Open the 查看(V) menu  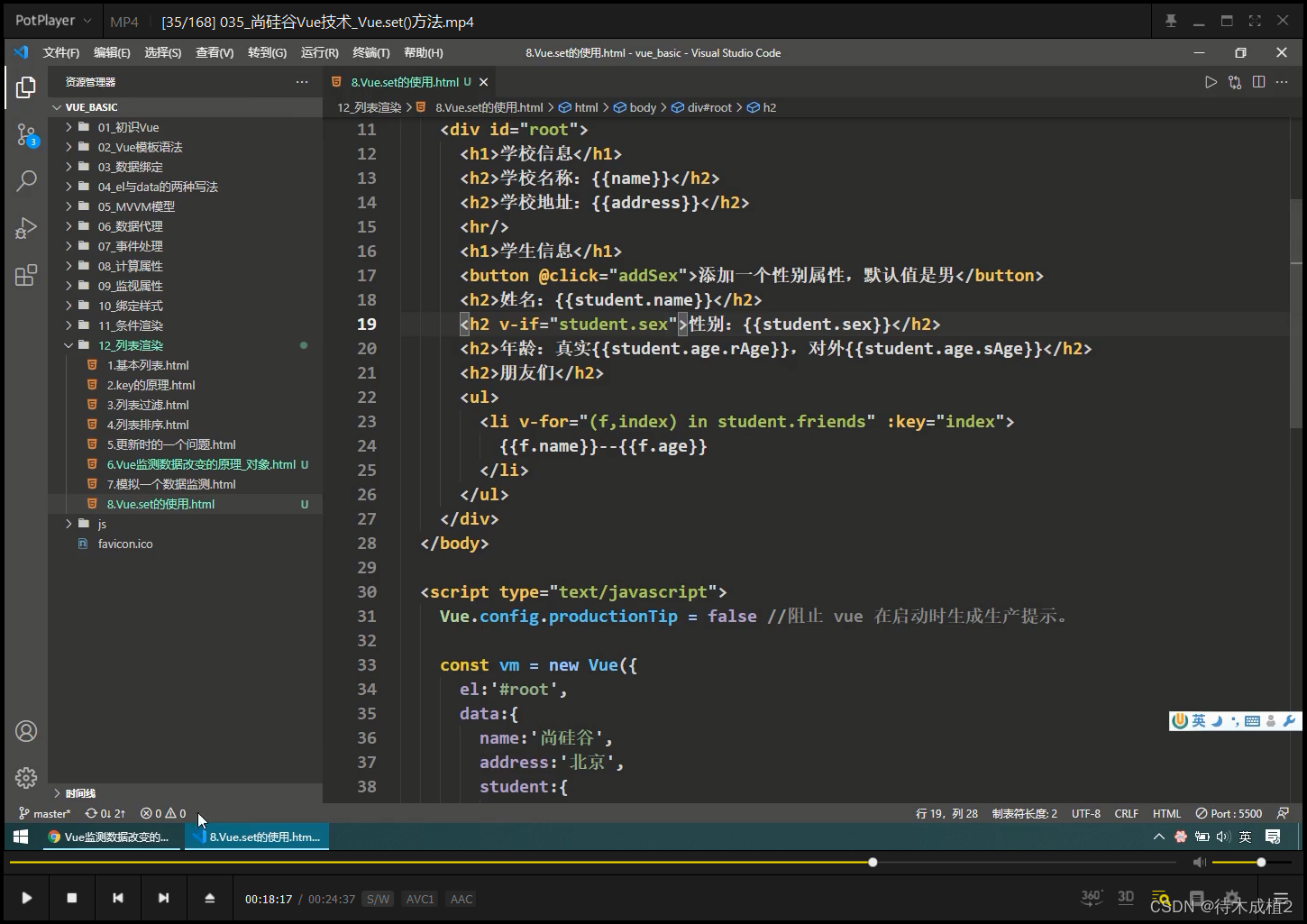pos(215,53)
